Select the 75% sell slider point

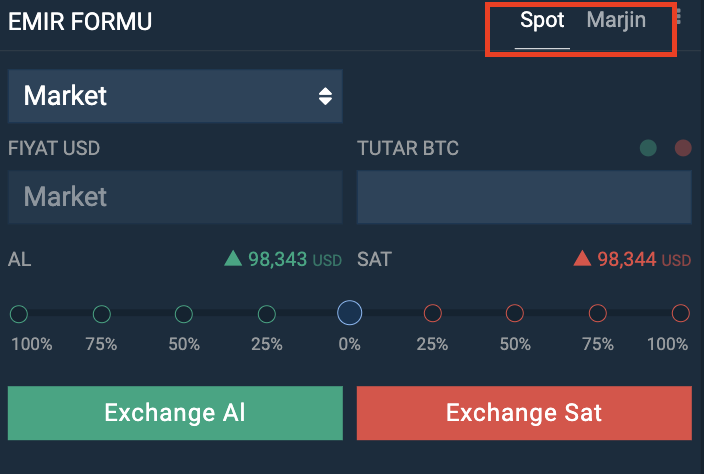pos(598,313)
